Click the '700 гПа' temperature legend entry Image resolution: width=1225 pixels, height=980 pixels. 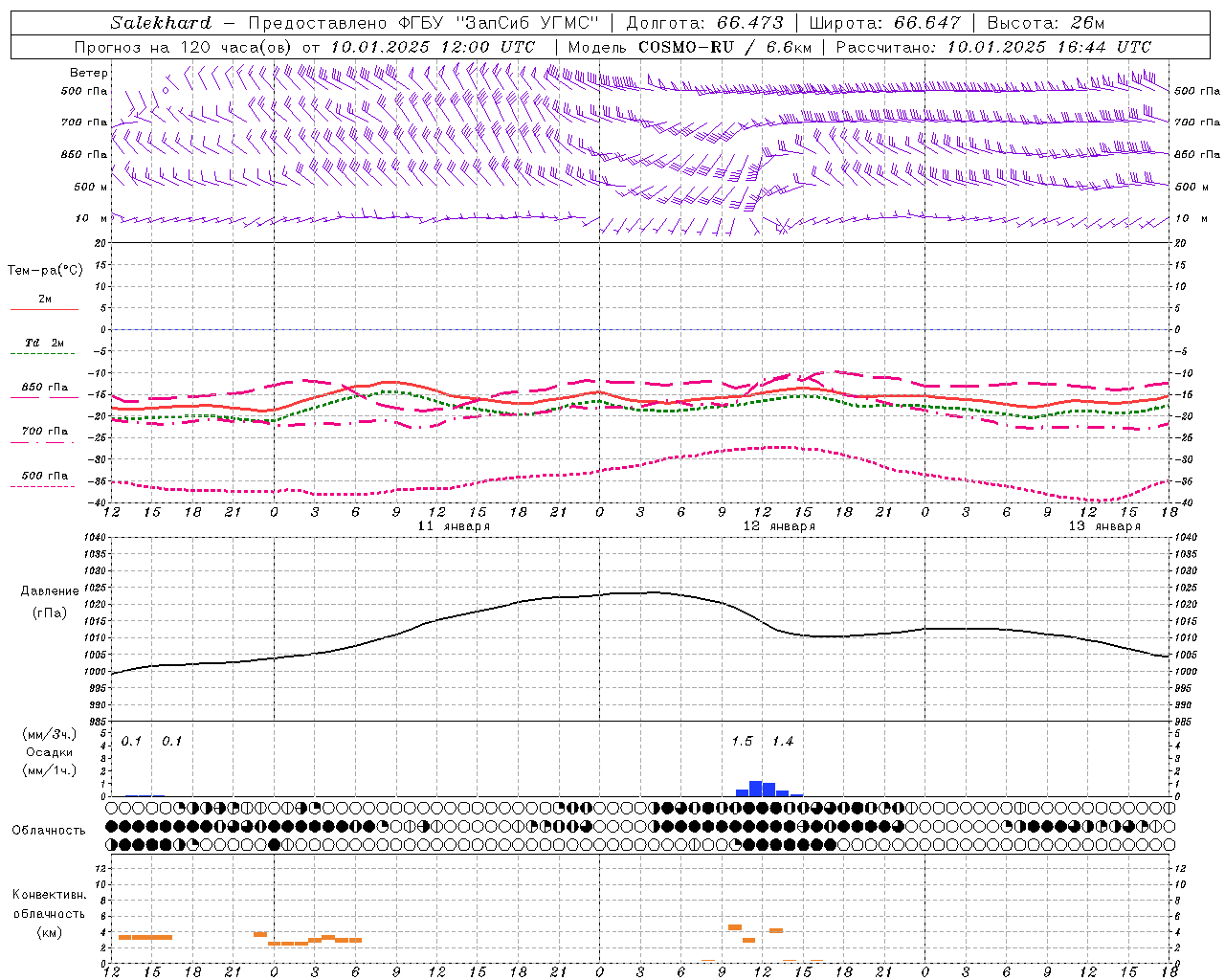(x=45, y=432)
